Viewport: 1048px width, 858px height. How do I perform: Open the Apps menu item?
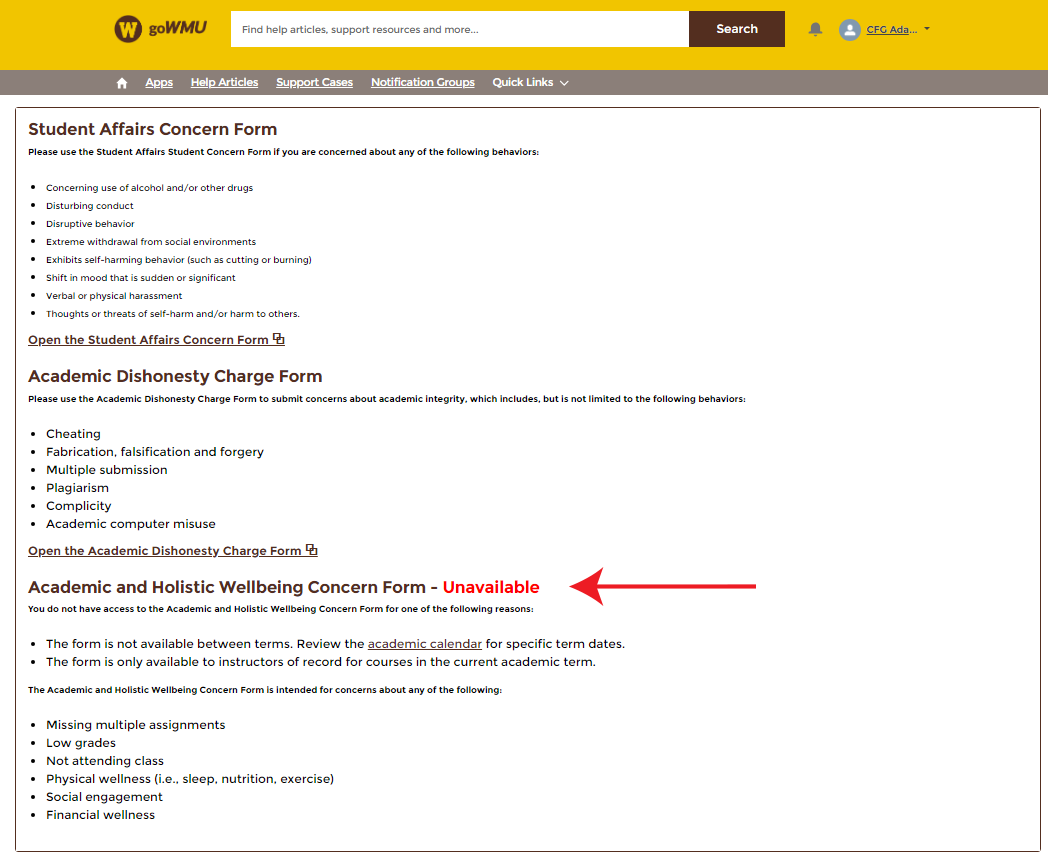pos(159,82)
